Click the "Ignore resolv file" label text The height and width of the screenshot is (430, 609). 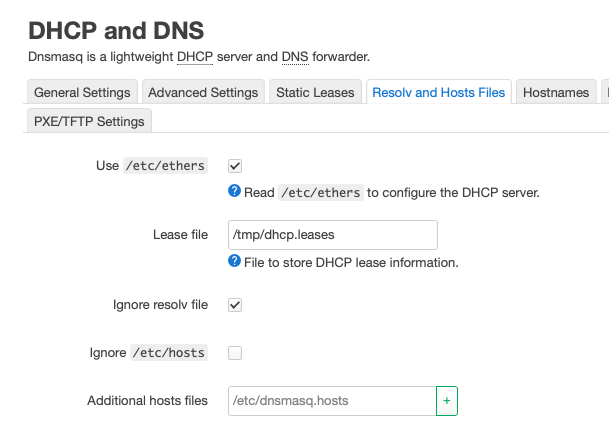coord(160,305)
